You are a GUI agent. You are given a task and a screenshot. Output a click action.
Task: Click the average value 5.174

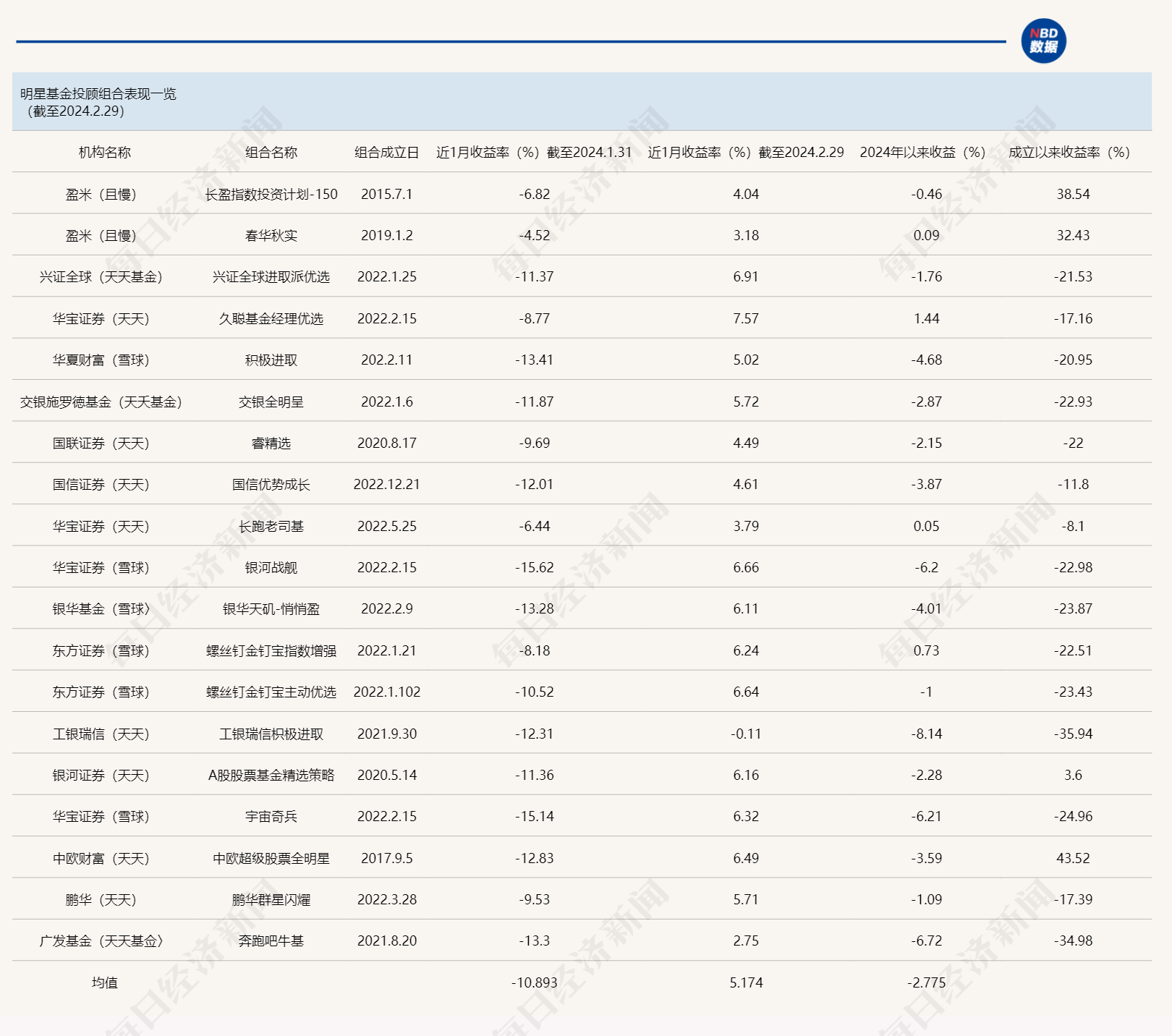746,983
